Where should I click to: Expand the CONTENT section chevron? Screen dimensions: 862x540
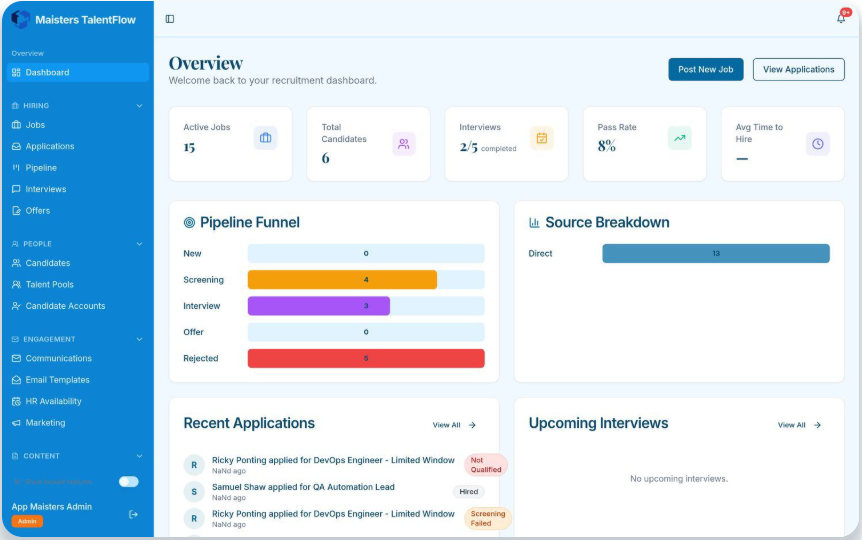139,456
